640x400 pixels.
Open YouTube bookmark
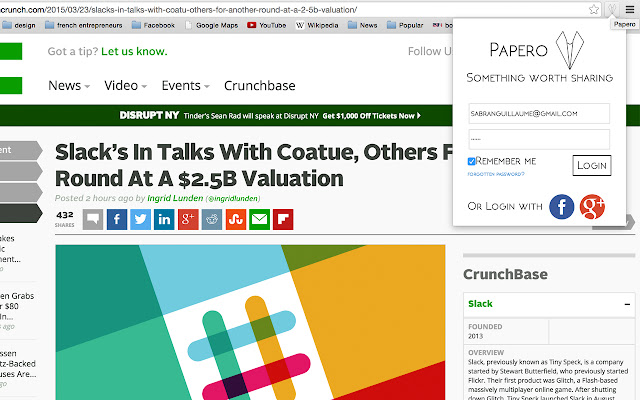[267, 25]
